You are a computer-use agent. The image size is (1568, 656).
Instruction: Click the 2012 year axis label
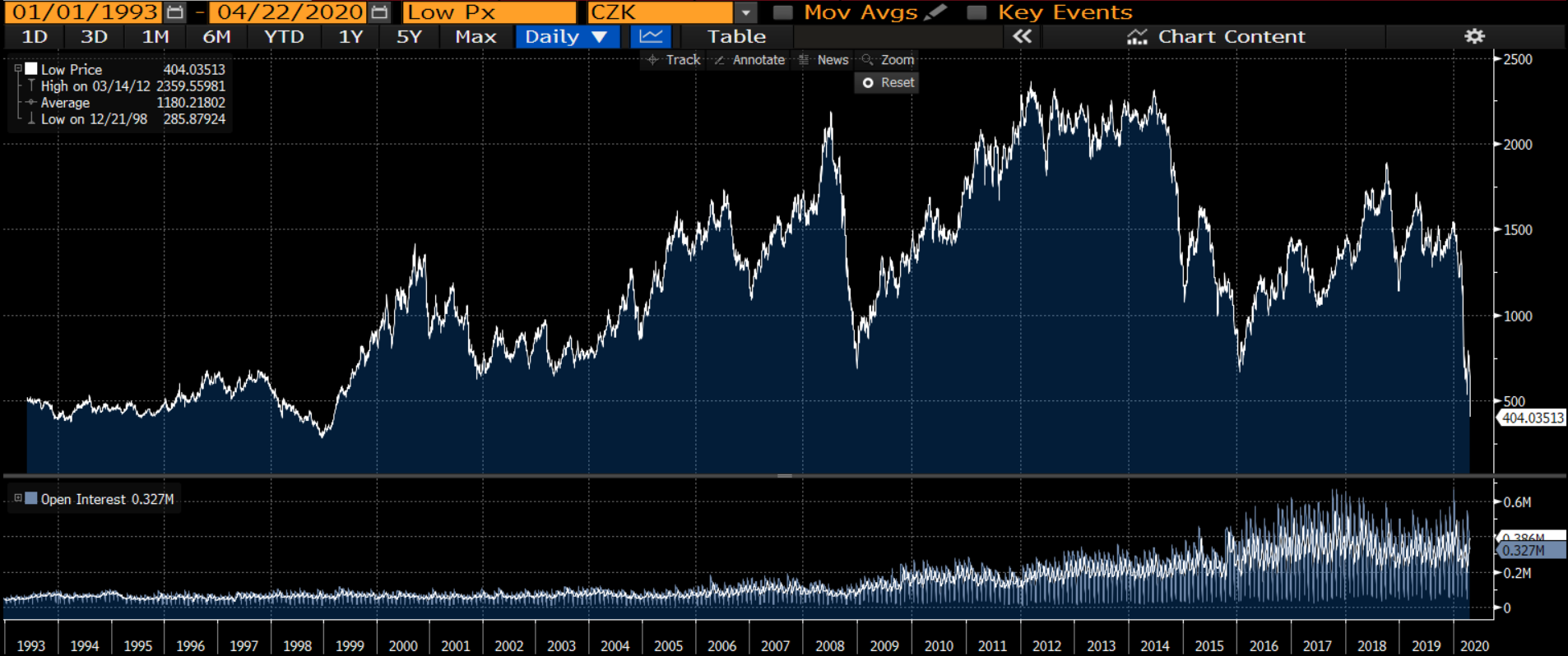pyautogui.click(x=1046, y=646)
